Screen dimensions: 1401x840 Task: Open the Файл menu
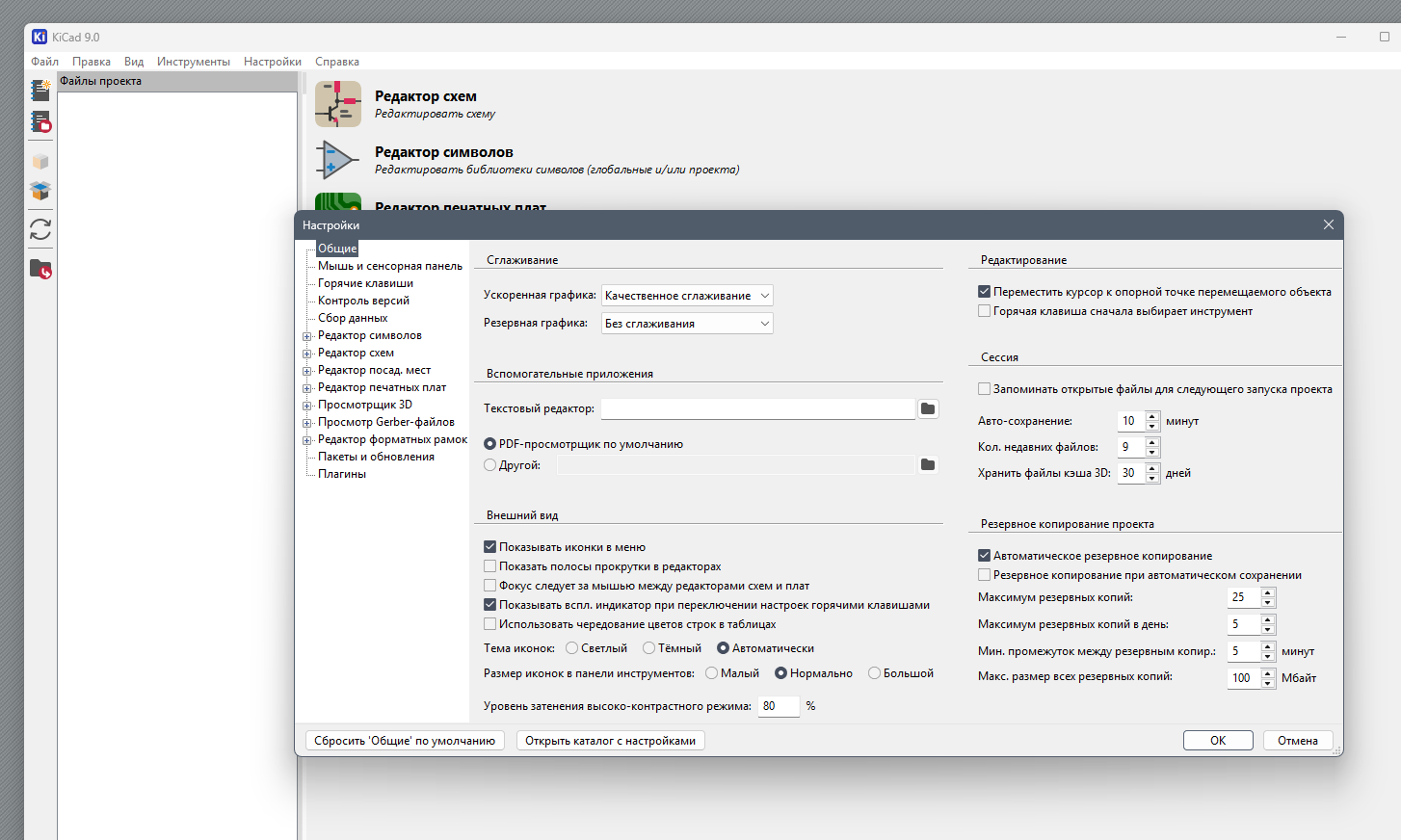coord(44,62)
